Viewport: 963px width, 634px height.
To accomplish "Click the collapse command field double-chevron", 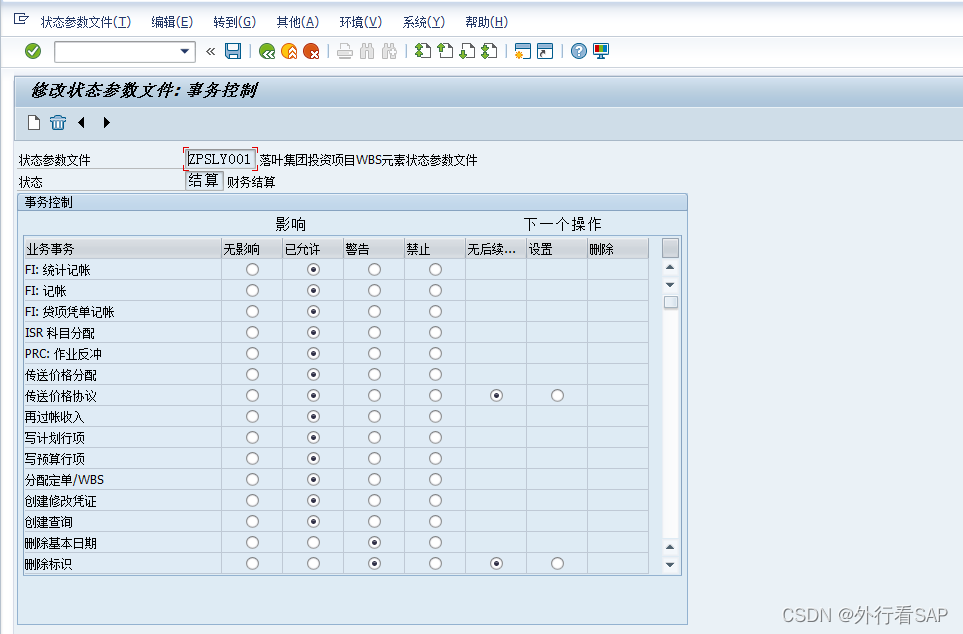I will (x=211, y=51).
